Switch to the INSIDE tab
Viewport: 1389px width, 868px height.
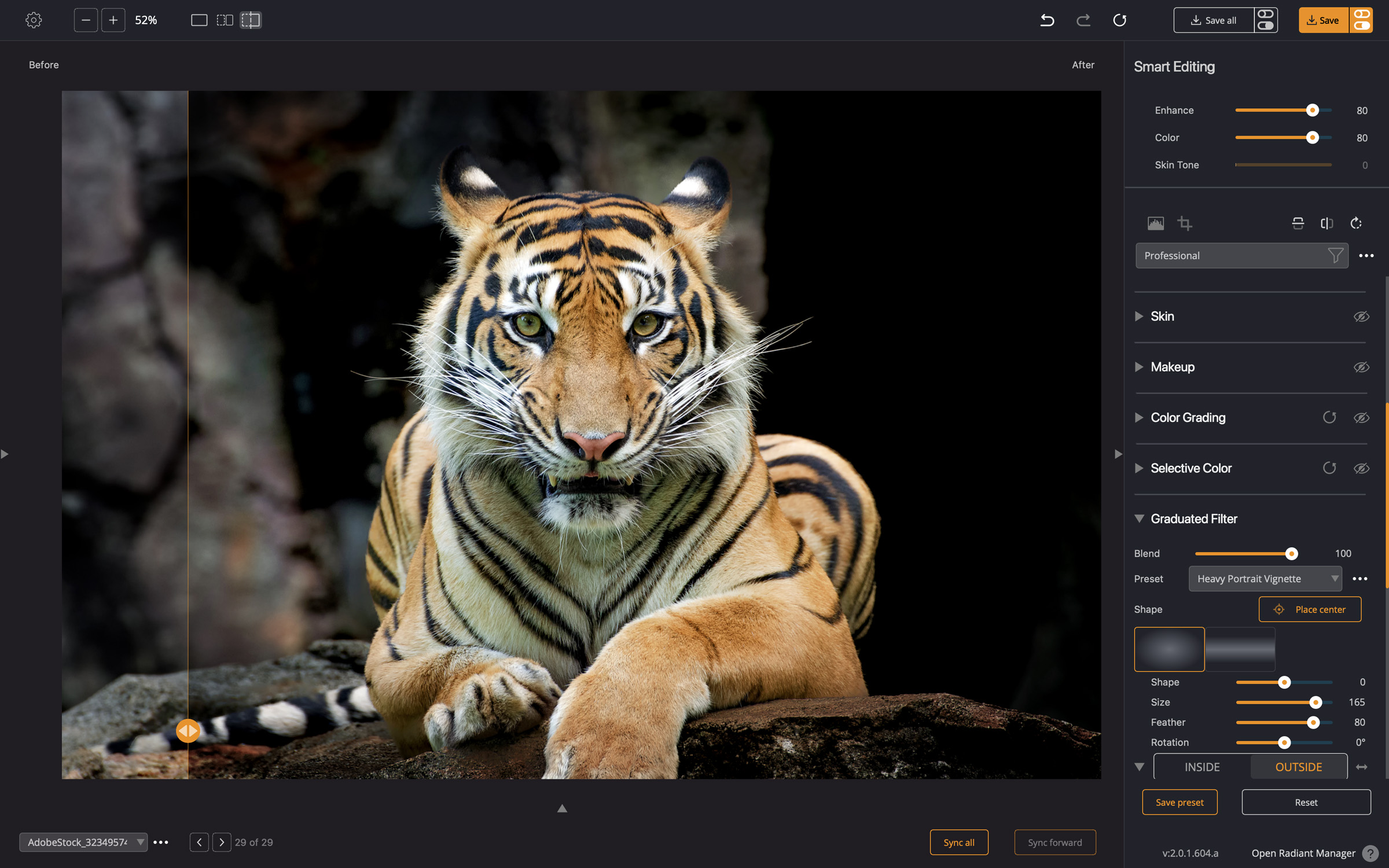[1201, 767]
